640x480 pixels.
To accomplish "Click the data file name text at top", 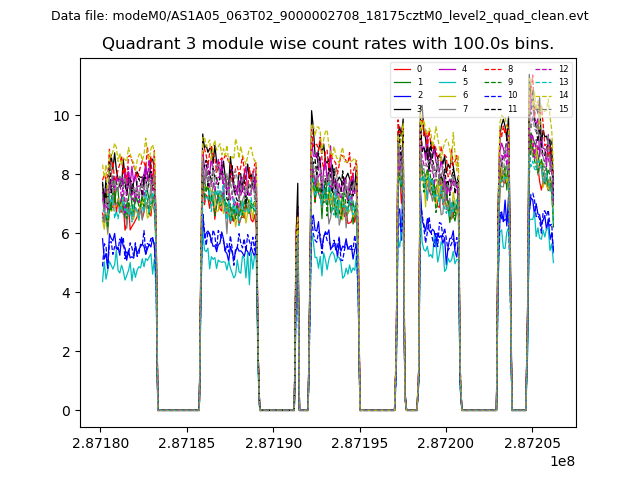I will pyautogui.click(x=320, y=15).
